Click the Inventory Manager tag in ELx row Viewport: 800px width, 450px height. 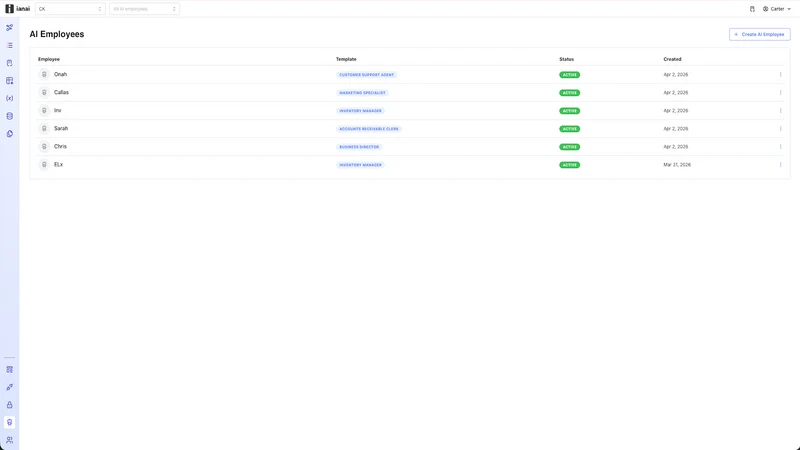tap(360, 165)
